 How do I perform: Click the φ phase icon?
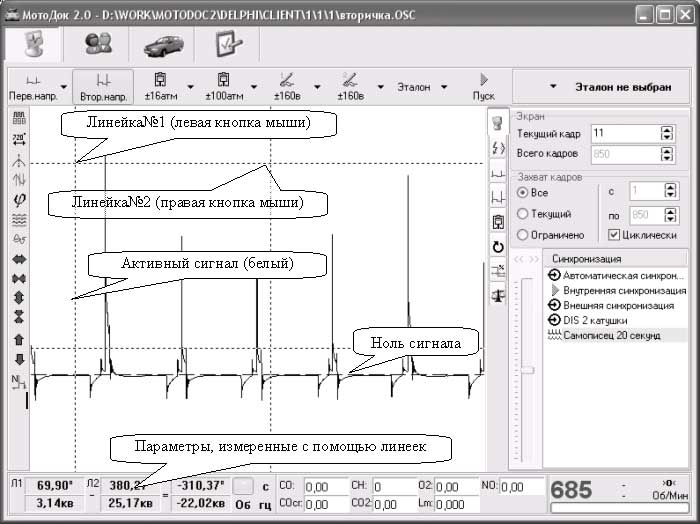click(19, 200)
